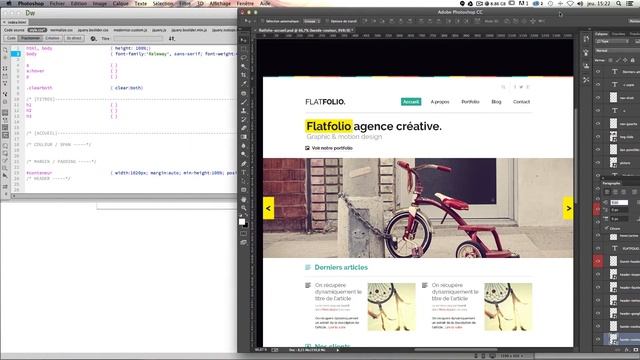
Task: Click the foreground color swatch
Action: click(242, 221)
